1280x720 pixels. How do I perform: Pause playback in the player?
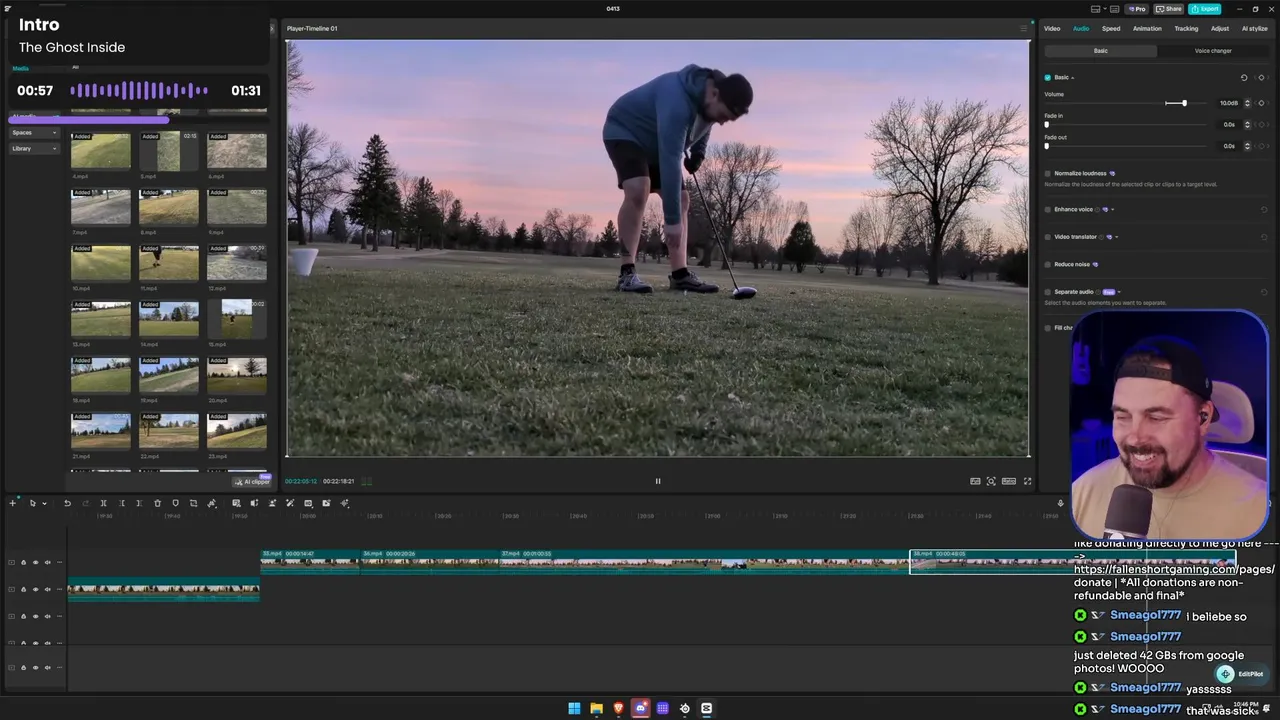[x=658, y=481]
